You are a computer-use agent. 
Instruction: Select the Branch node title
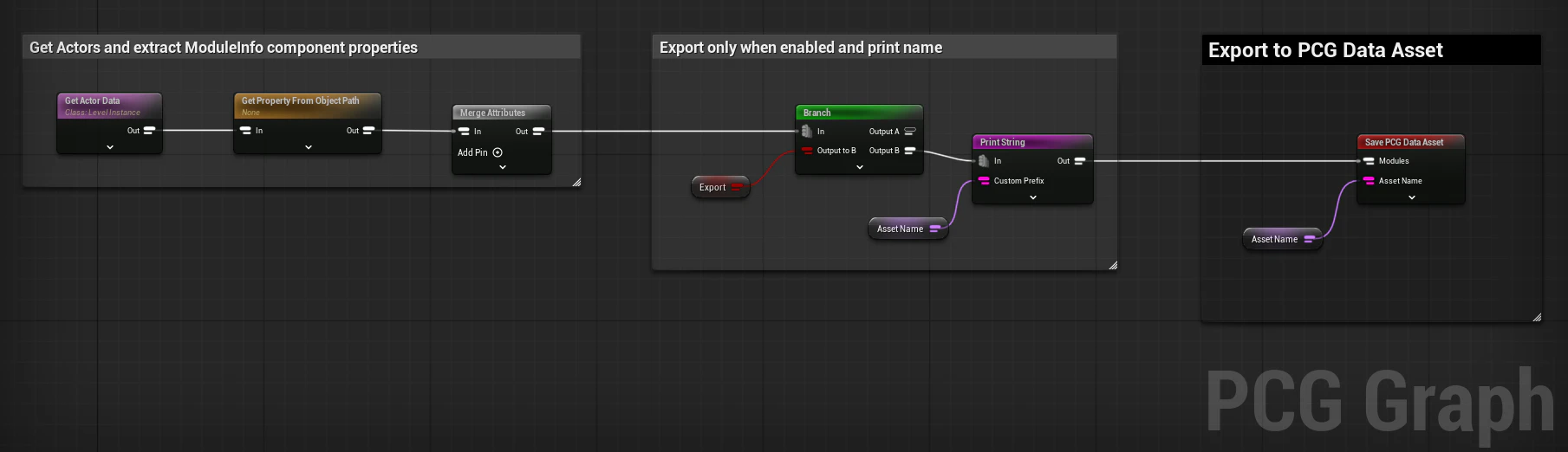(x=817, y=113)
